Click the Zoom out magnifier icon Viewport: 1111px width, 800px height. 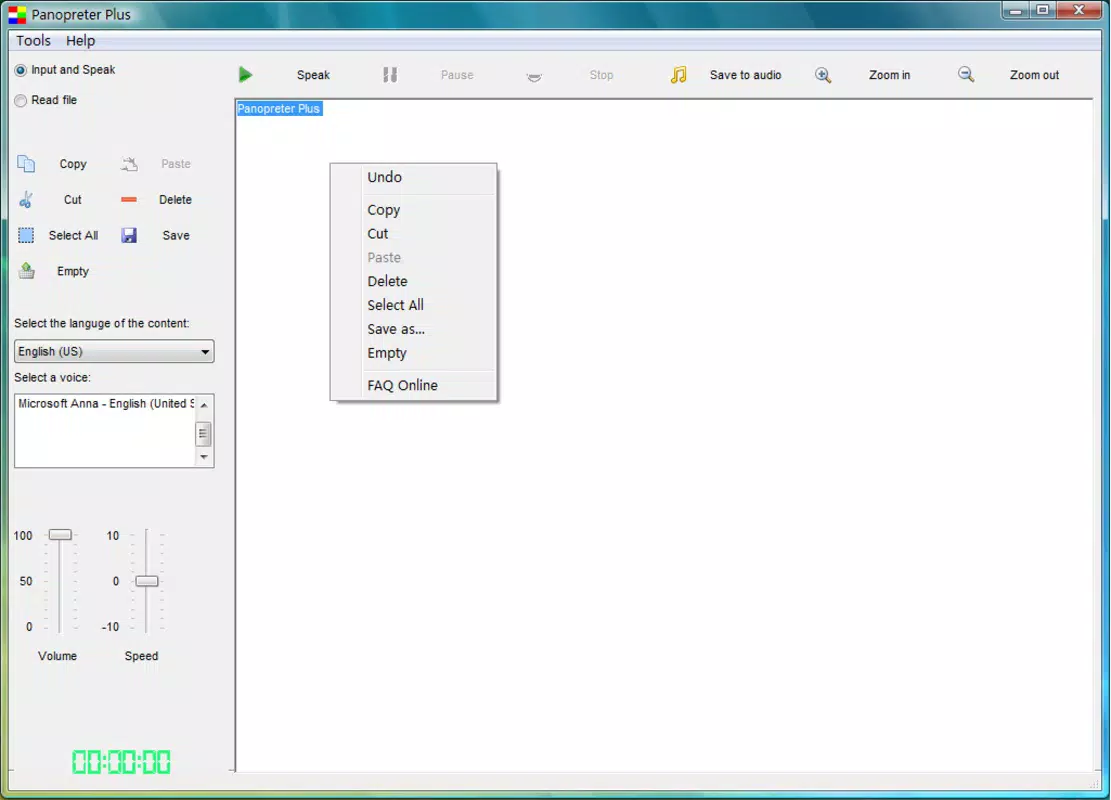[966, 74]
